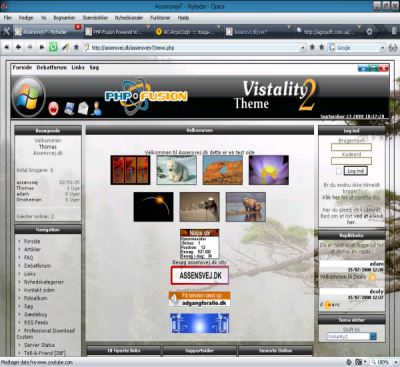Click in the Brugernavn input field
The width and height of the screenshot is (400, 367).
(351, 147)
